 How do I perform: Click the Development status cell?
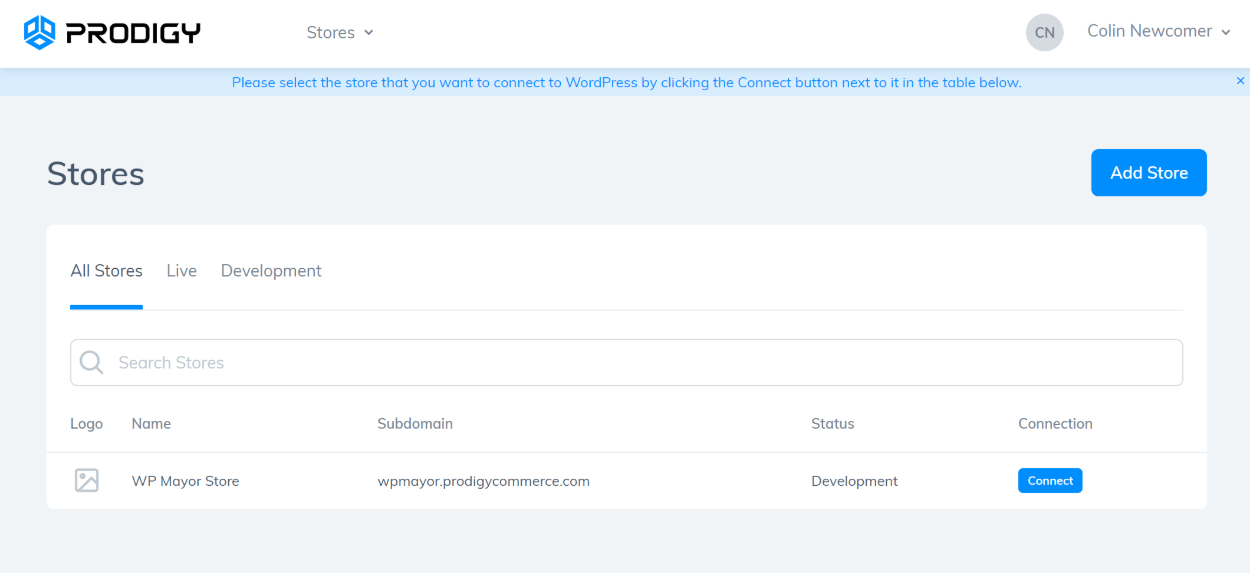tap(854, 481)
